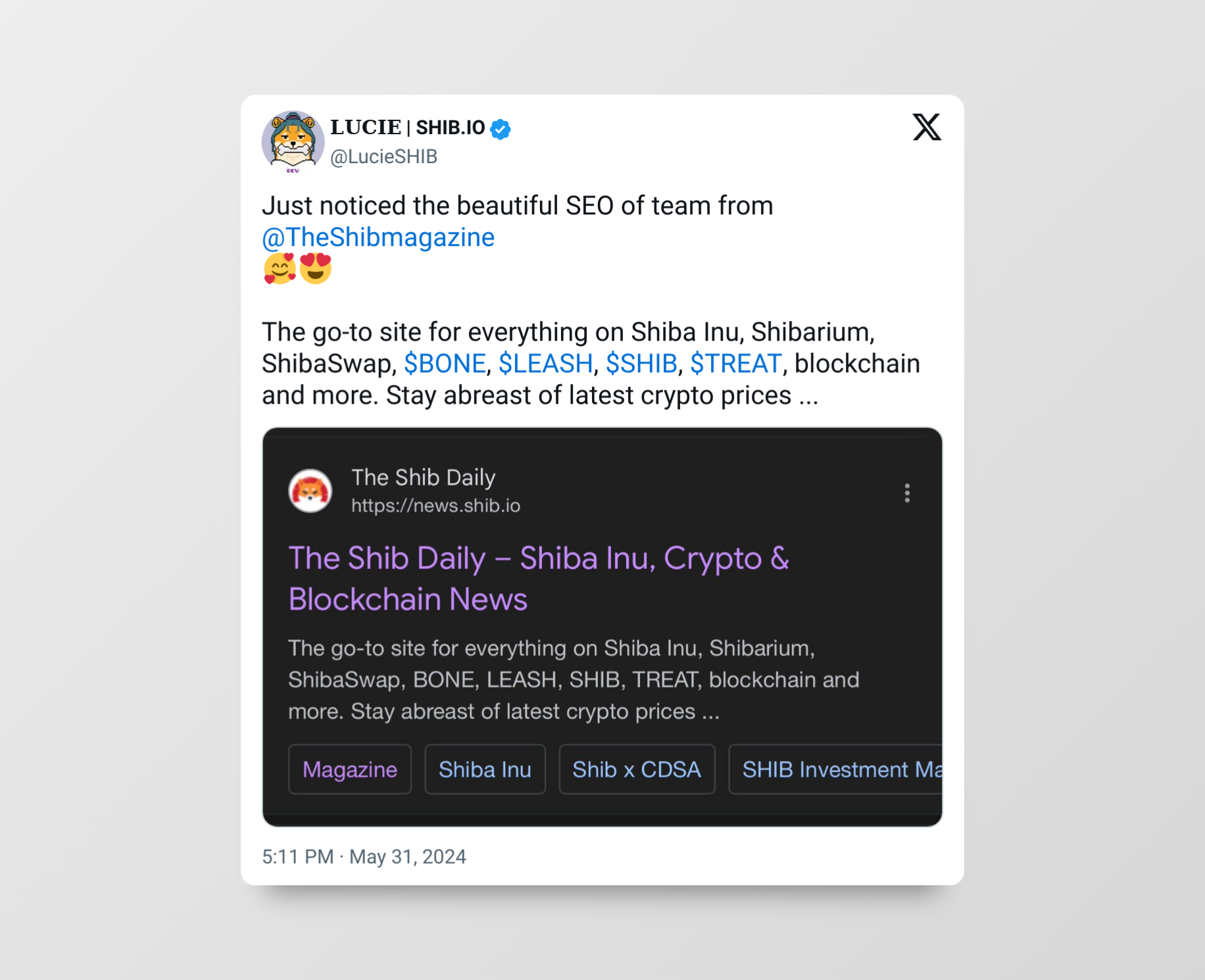
Task: Click the tweet timestamp 5:11 PM
Action: click(x=298, y=857)
